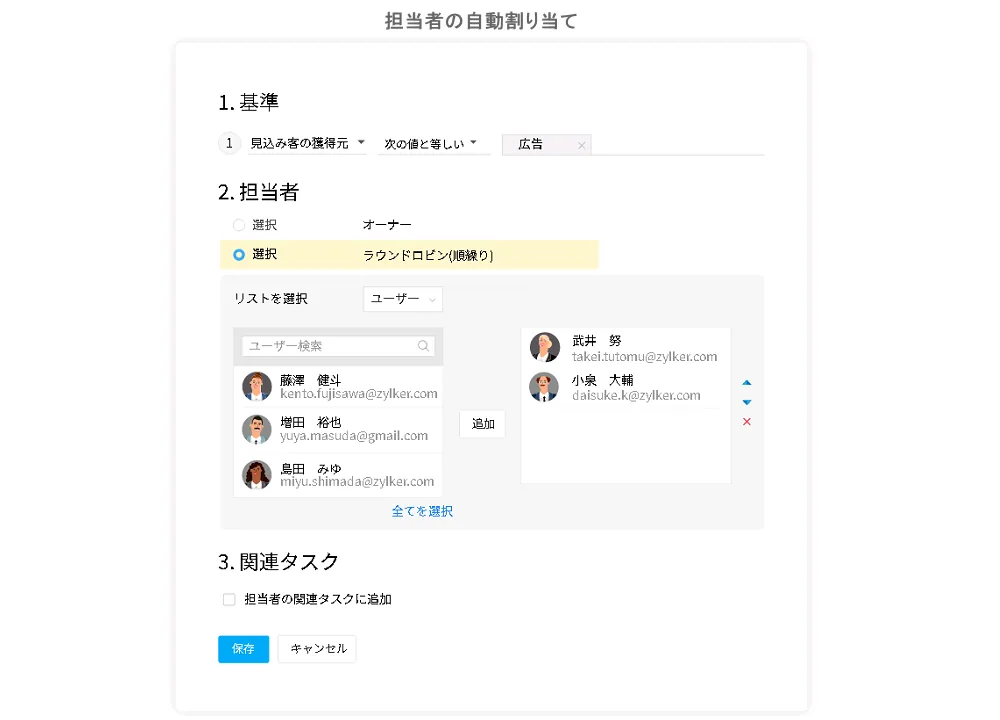Select the ラウンドロビン(順繰り) radio button
Screen dimensions: 1000x720
(x=239, y=254)
